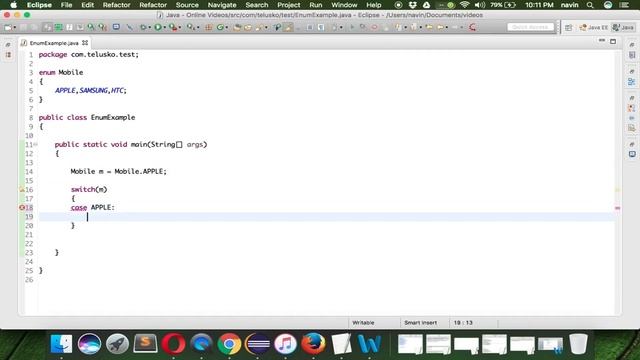
Task: Open the Run menu
Action: [x=316, y=5]
